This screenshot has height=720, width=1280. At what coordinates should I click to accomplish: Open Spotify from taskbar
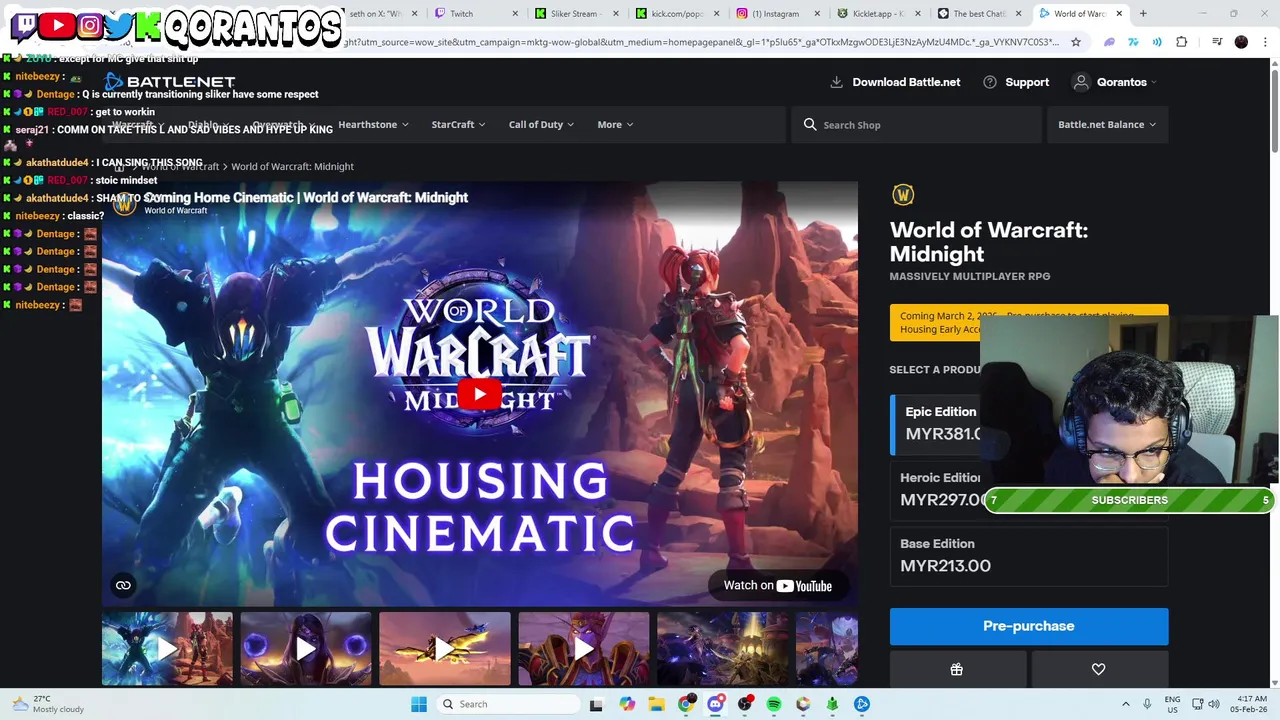[x=774, y=704]
